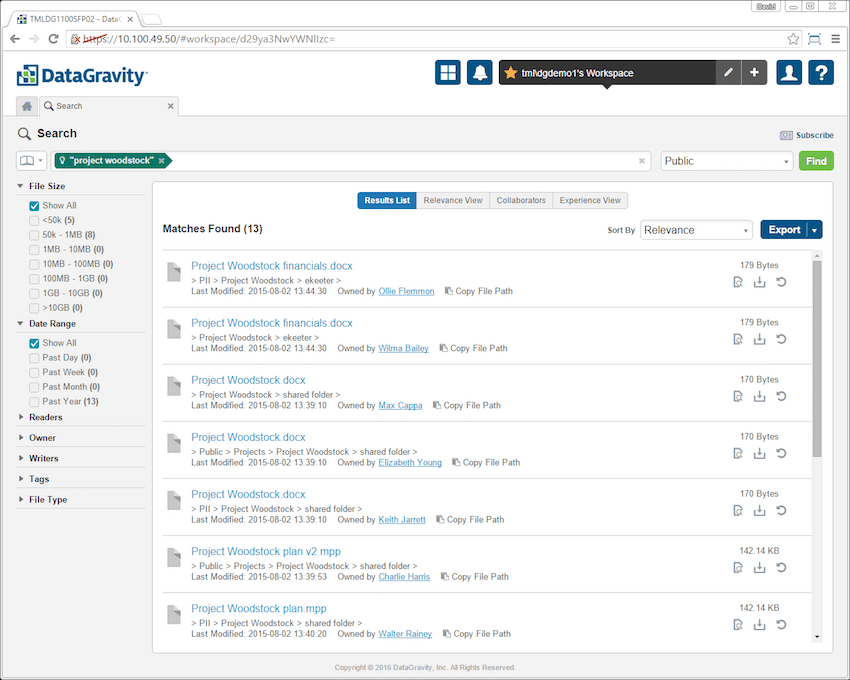Check the Past Week (0) filter
Viewport: 850px width, 680px height.
tap(34, 373)
